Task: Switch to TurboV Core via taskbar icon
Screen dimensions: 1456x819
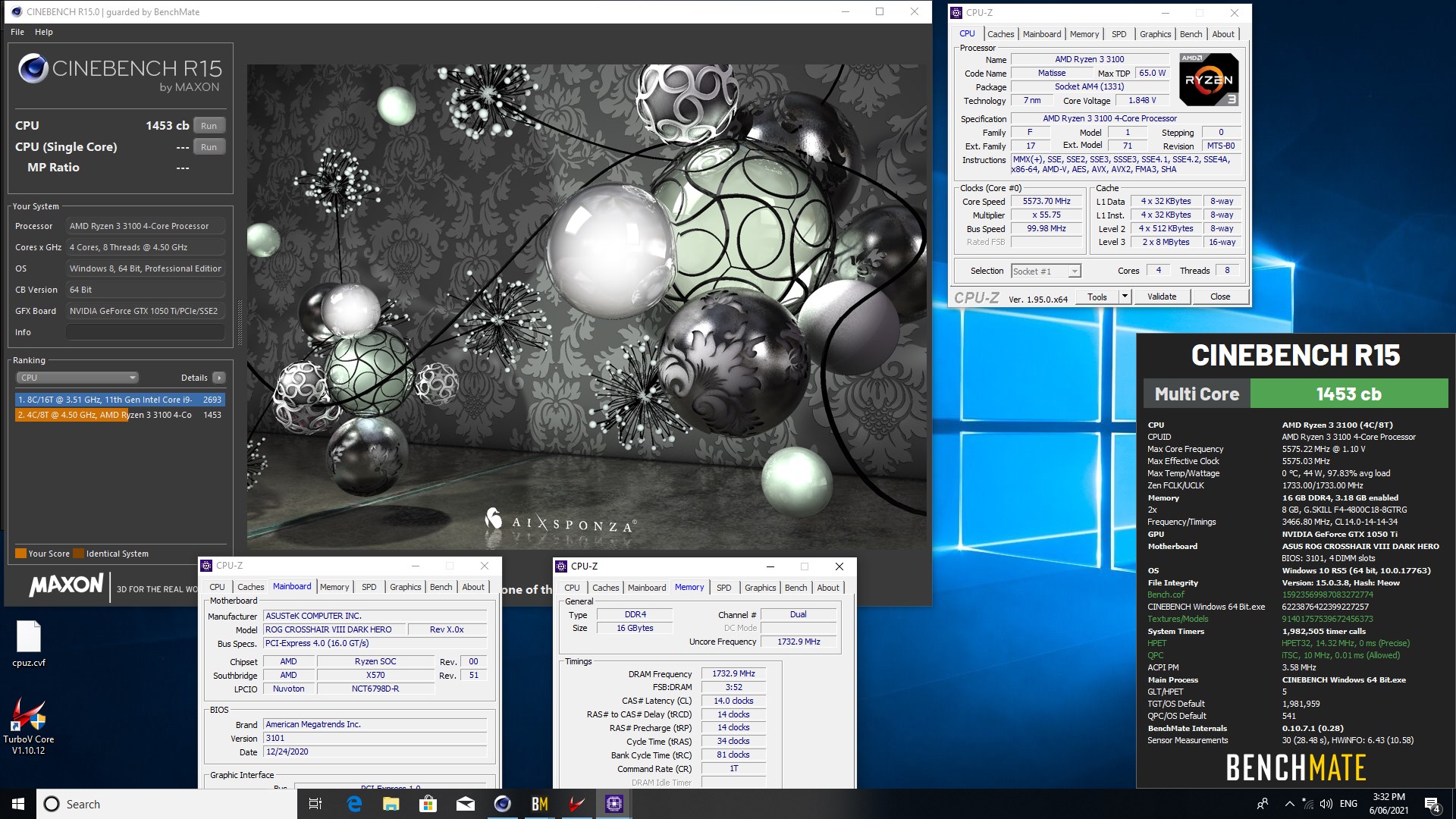Action: pyautogui.click(x=576, y=804)
